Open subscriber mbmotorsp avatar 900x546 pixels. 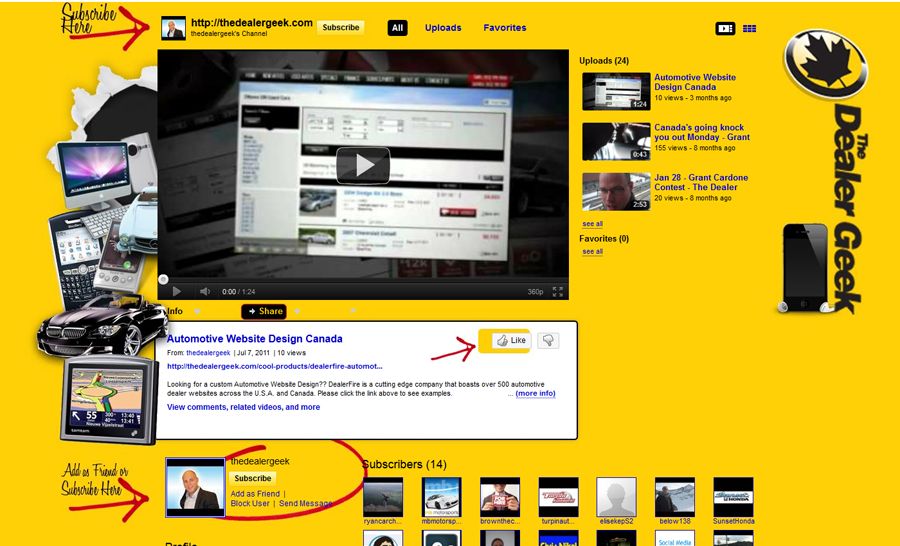(x=441, y=497)
